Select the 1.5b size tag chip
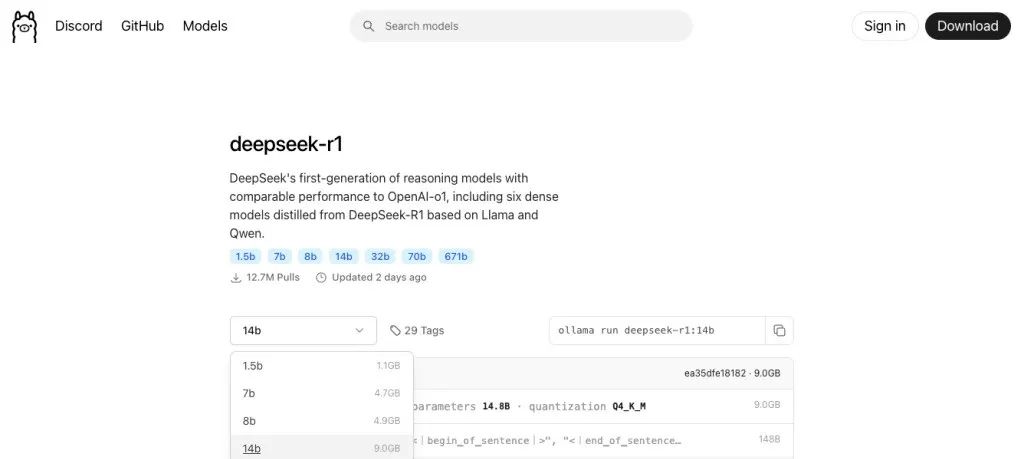The height and width of the screenshot is (459, 1024). click(x=245, y=257)
